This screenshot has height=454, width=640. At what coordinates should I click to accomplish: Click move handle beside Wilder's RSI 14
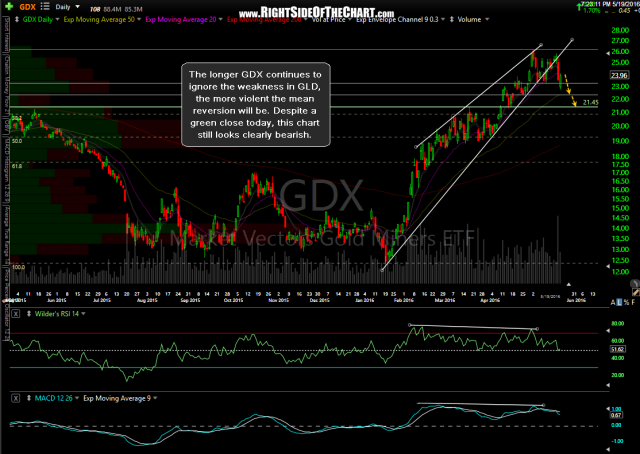tap(29, 314)
